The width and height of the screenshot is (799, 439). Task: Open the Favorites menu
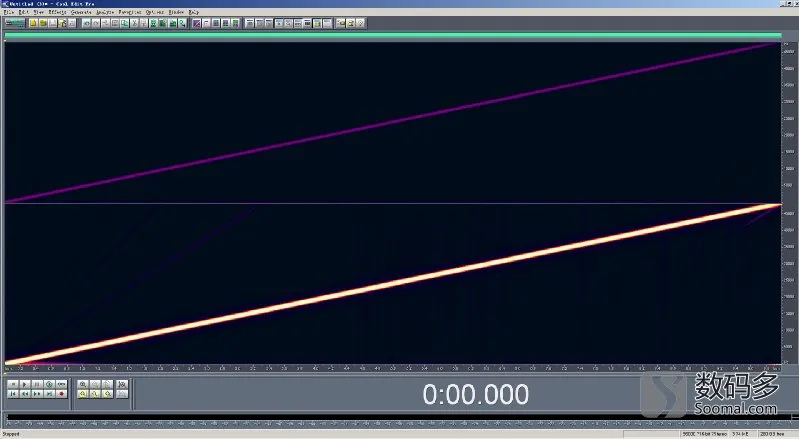[130, 12]
